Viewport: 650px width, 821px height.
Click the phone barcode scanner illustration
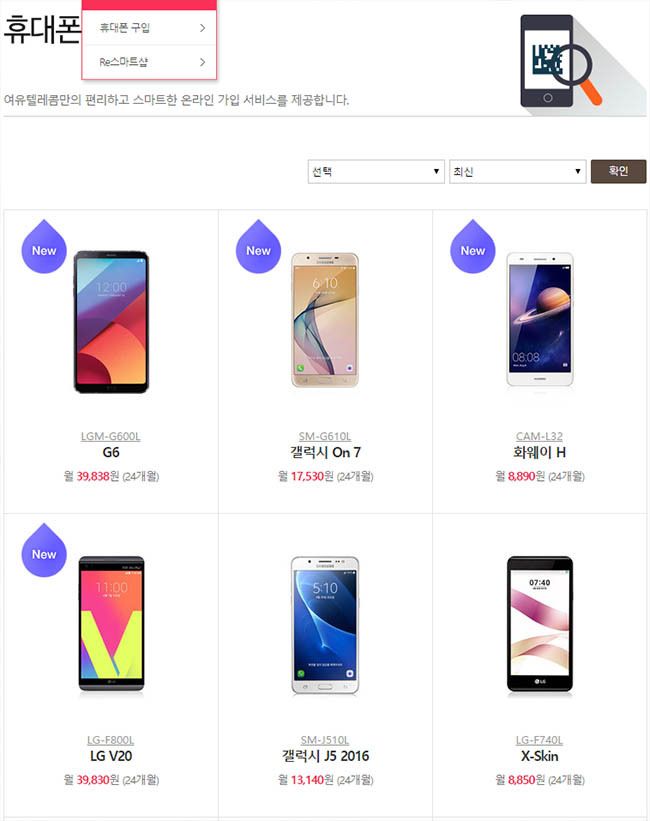point(560,61)
